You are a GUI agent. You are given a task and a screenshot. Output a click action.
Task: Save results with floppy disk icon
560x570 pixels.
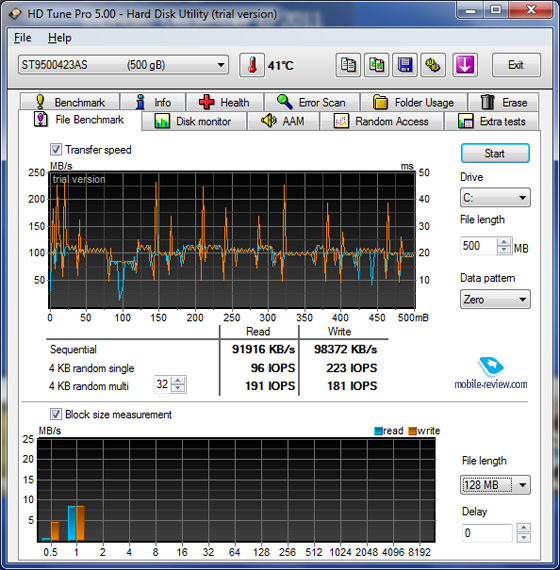(x=405, y=65)
